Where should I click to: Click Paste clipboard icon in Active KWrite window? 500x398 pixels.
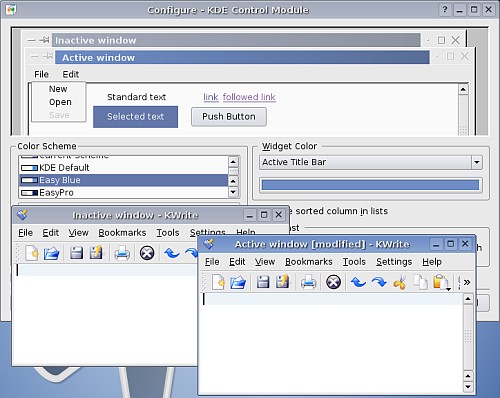[441, 282]
